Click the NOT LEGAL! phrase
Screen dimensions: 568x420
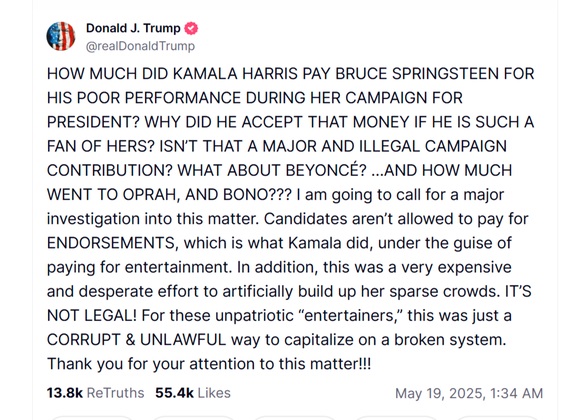92,315
